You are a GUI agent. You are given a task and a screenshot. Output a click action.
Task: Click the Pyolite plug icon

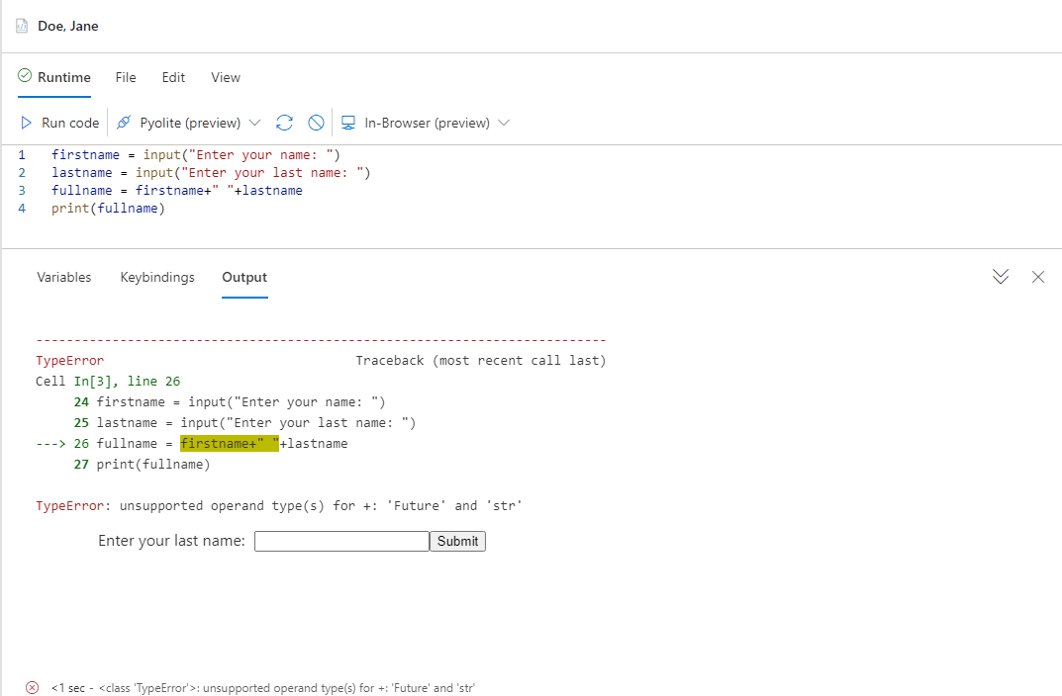pos(122,122)
